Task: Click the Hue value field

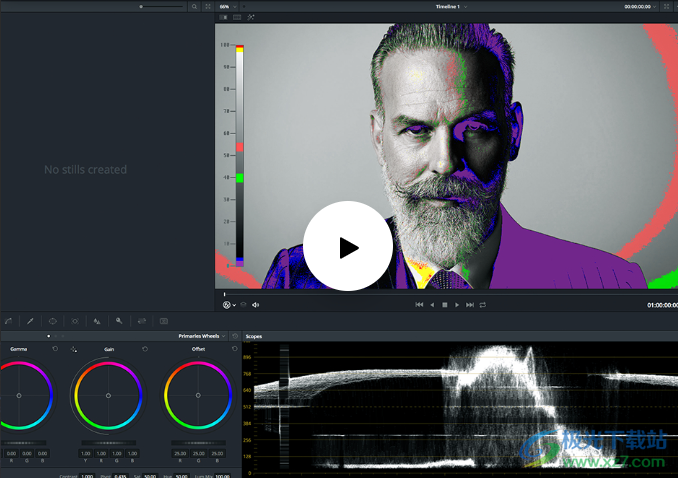Action: tap(181, 475)
